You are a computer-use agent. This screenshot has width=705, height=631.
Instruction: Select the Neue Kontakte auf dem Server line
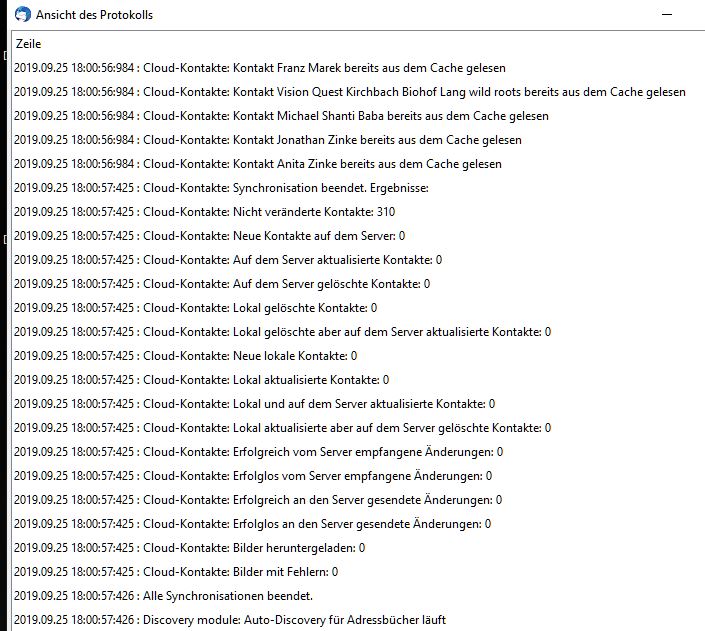209,236
